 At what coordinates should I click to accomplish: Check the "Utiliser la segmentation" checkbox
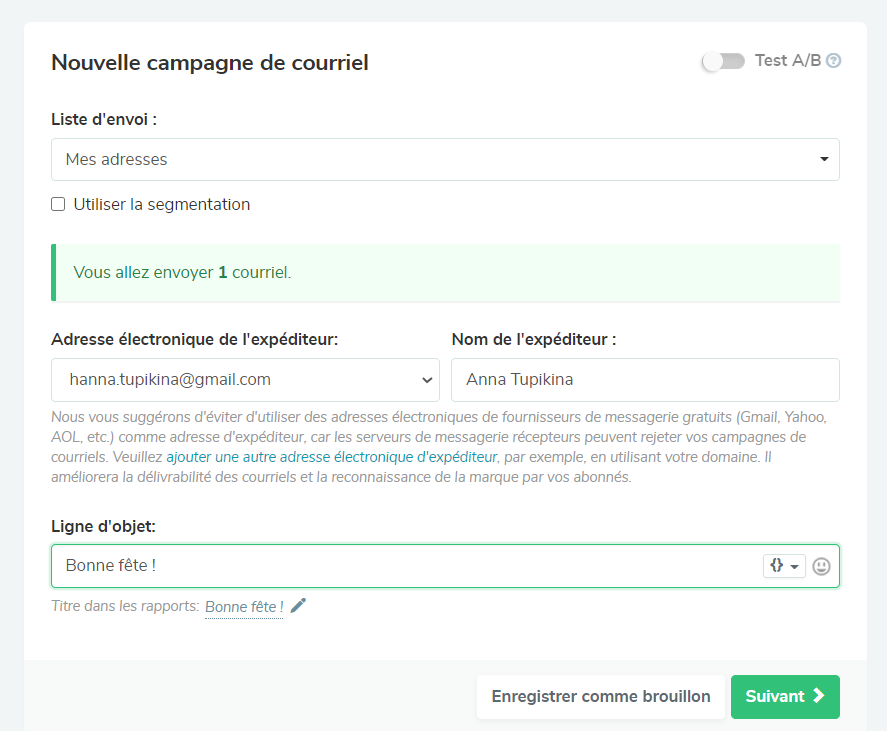pos(58,204)
